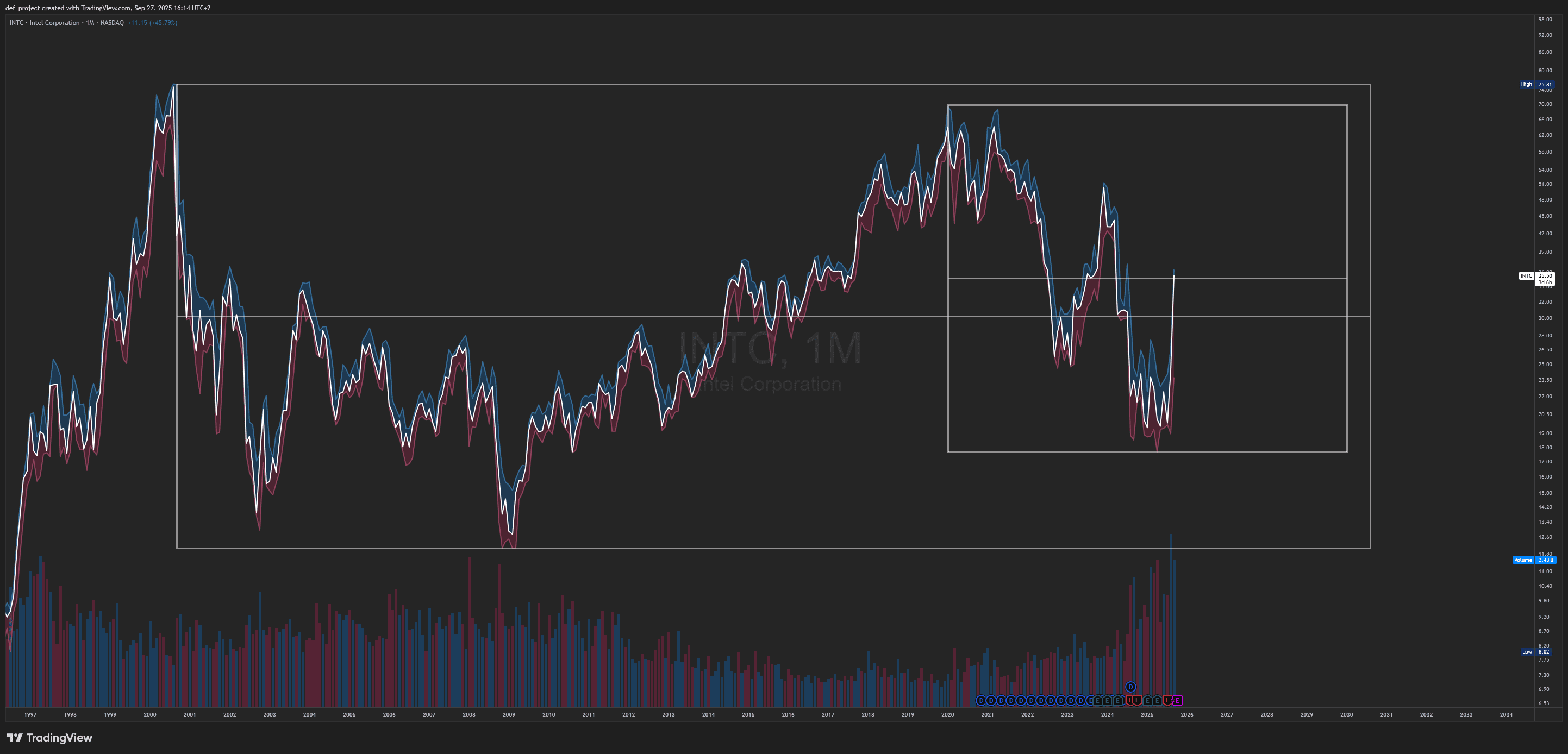Click the leftmost dividend D marker
Viewport: 1568px width, 754px height.
point(980,700)
